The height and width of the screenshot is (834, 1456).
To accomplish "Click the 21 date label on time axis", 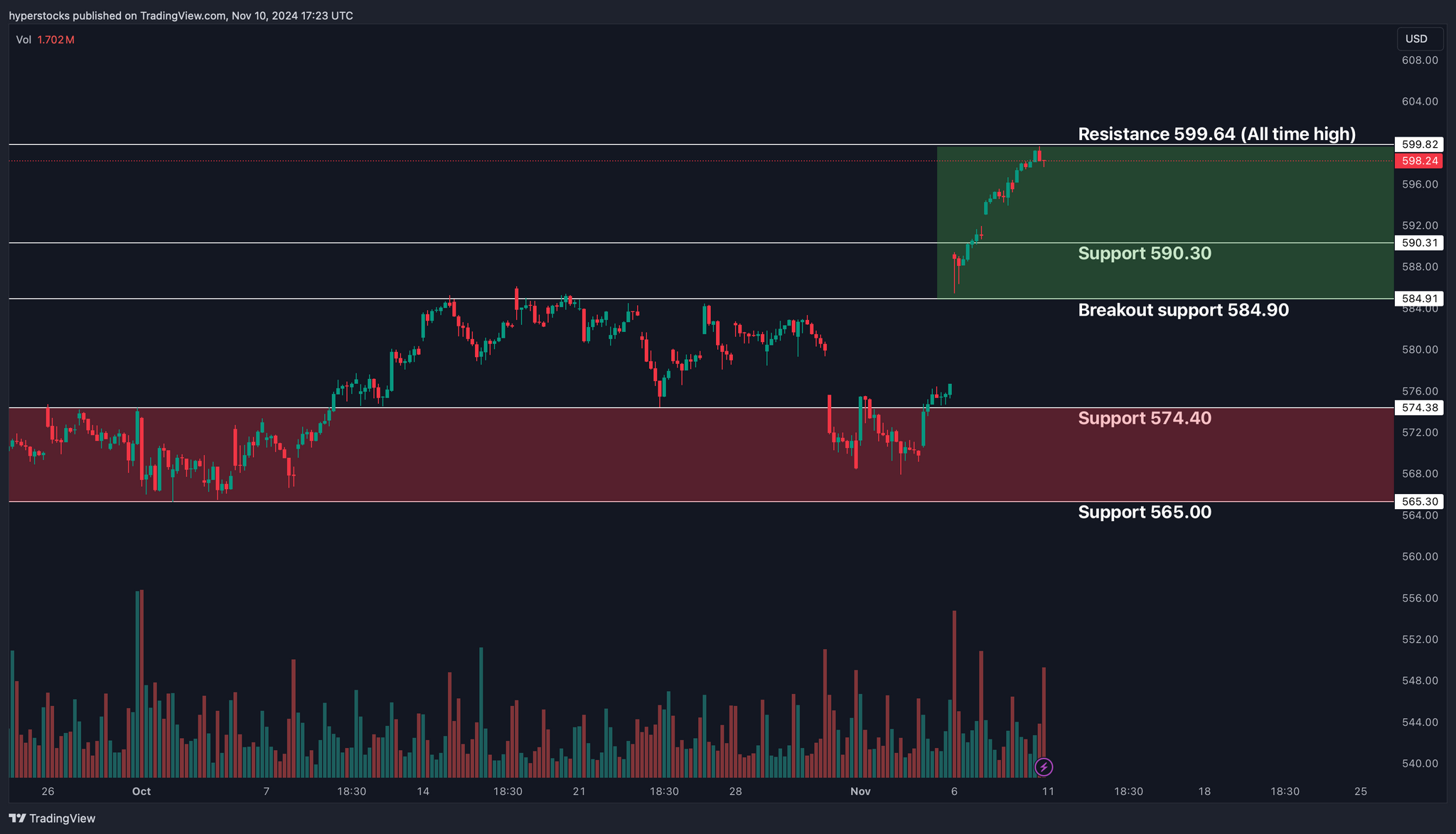I will pyautogui.click(x=579, y=791).
